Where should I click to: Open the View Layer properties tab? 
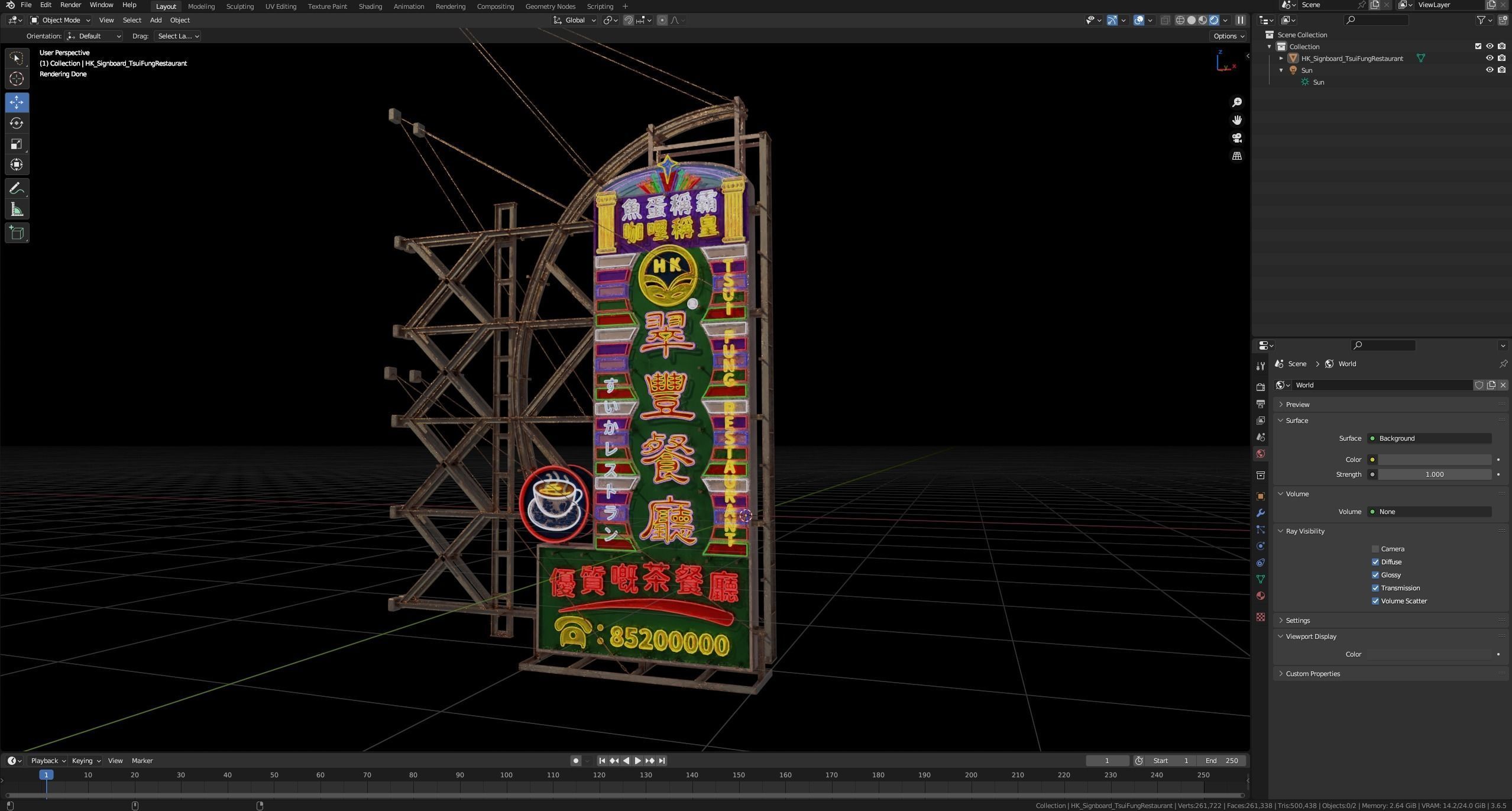pos(1260,420)
